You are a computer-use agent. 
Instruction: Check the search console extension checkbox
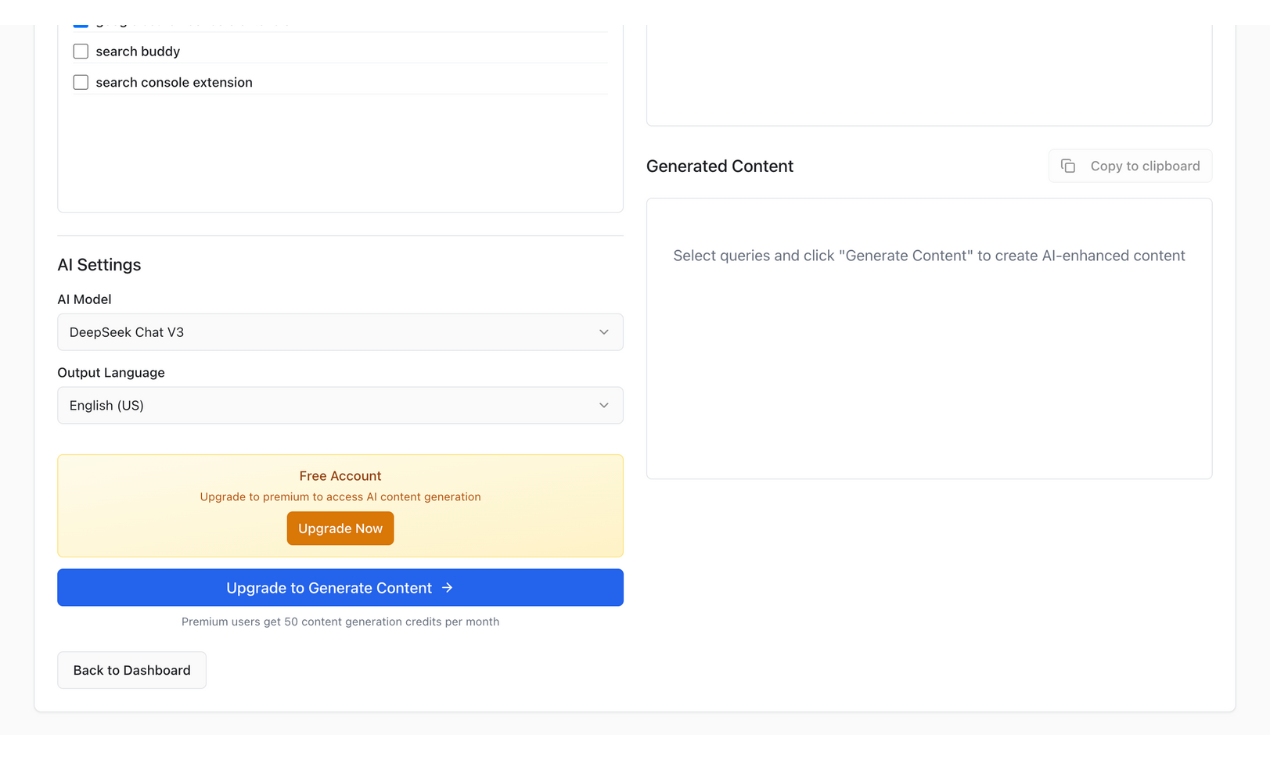[81, 82]
